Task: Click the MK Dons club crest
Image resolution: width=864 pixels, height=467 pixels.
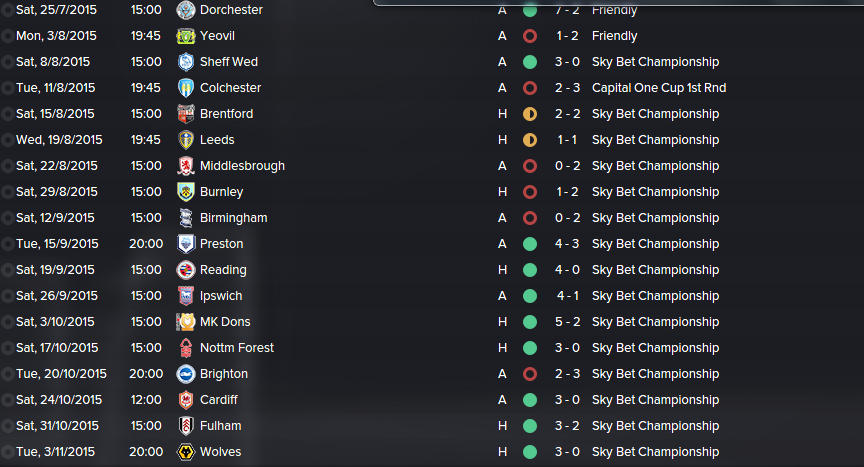Action: coord(186,322)
